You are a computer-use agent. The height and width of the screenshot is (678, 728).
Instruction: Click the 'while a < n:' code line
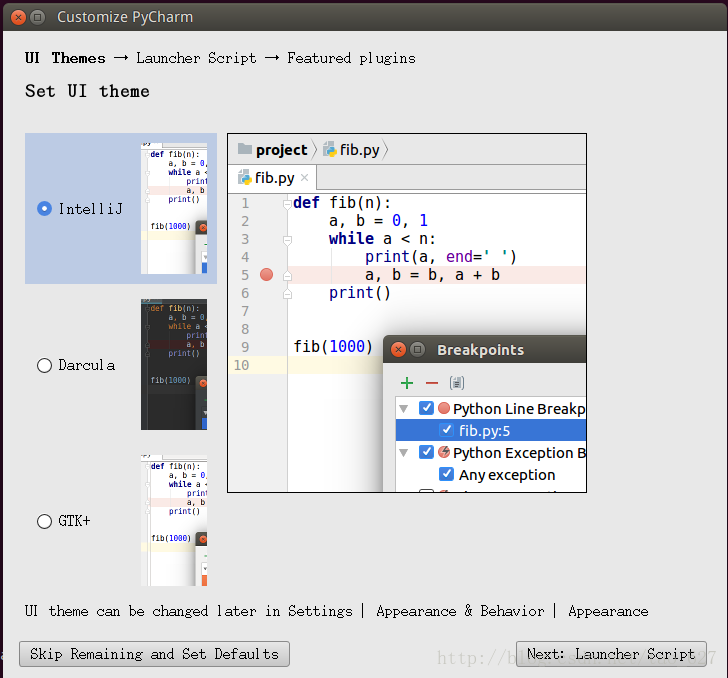(x=383, y=239)
